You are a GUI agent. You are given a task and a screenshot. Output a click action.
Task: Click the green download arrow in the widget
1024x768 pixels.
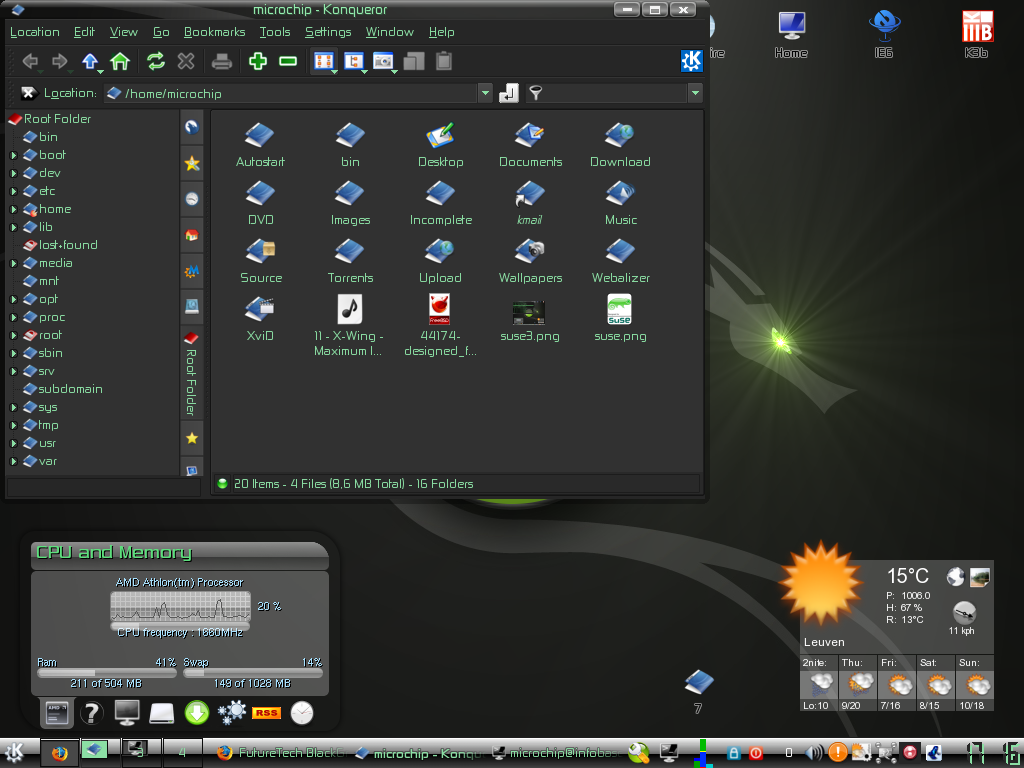coord(197,712)
